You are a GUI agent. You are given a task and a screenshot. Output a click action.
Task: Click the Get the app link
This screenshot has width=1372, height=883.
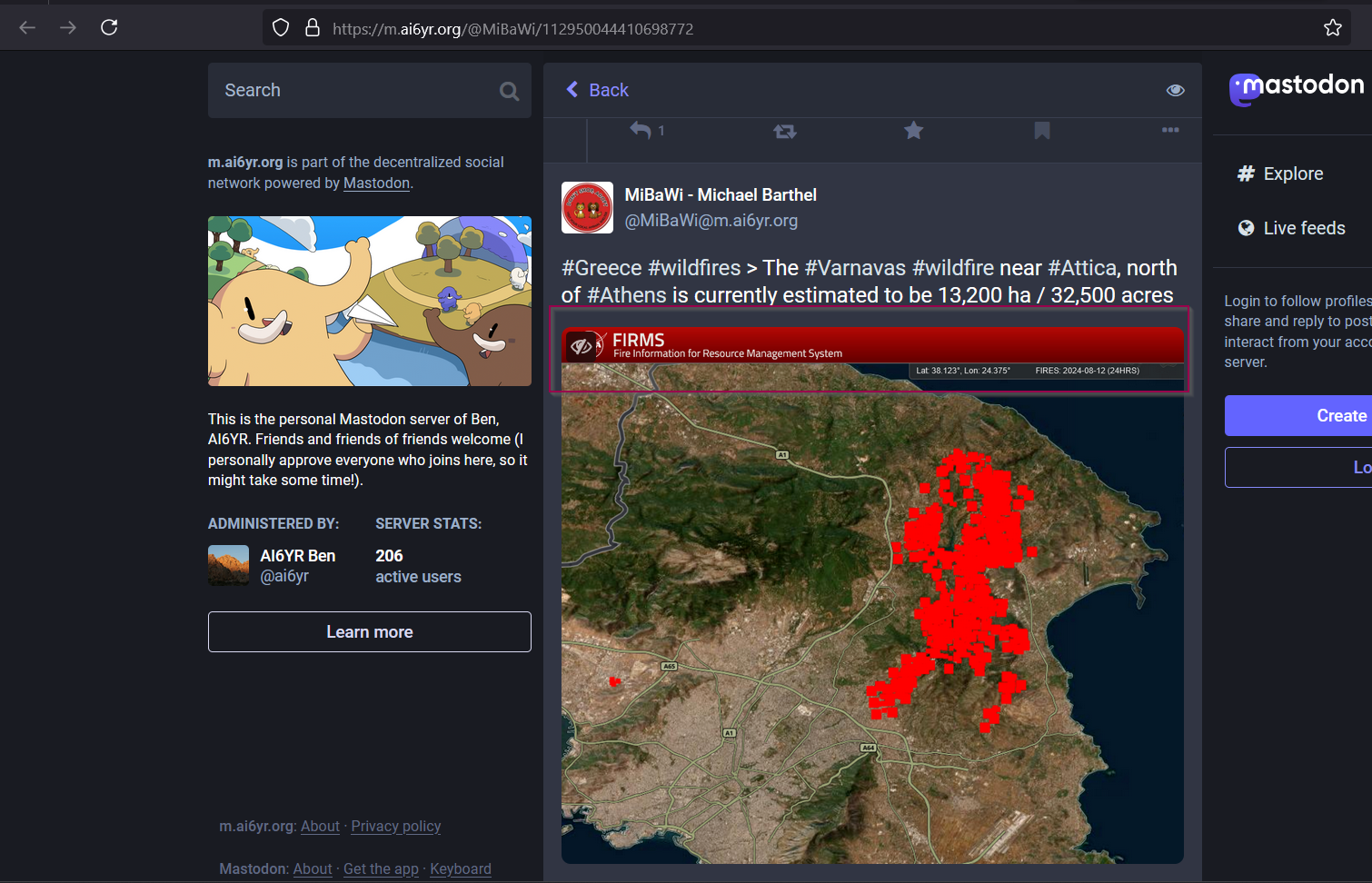[381, 869]
